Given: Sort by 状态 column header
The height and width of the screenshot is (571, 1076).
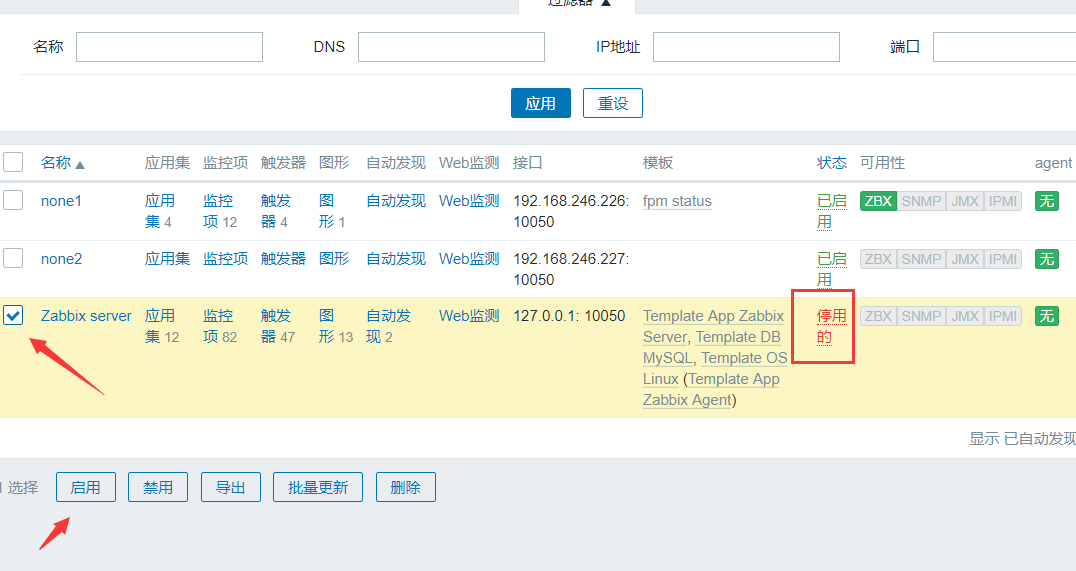Looking at the screenshot, I should click(832, 163).
